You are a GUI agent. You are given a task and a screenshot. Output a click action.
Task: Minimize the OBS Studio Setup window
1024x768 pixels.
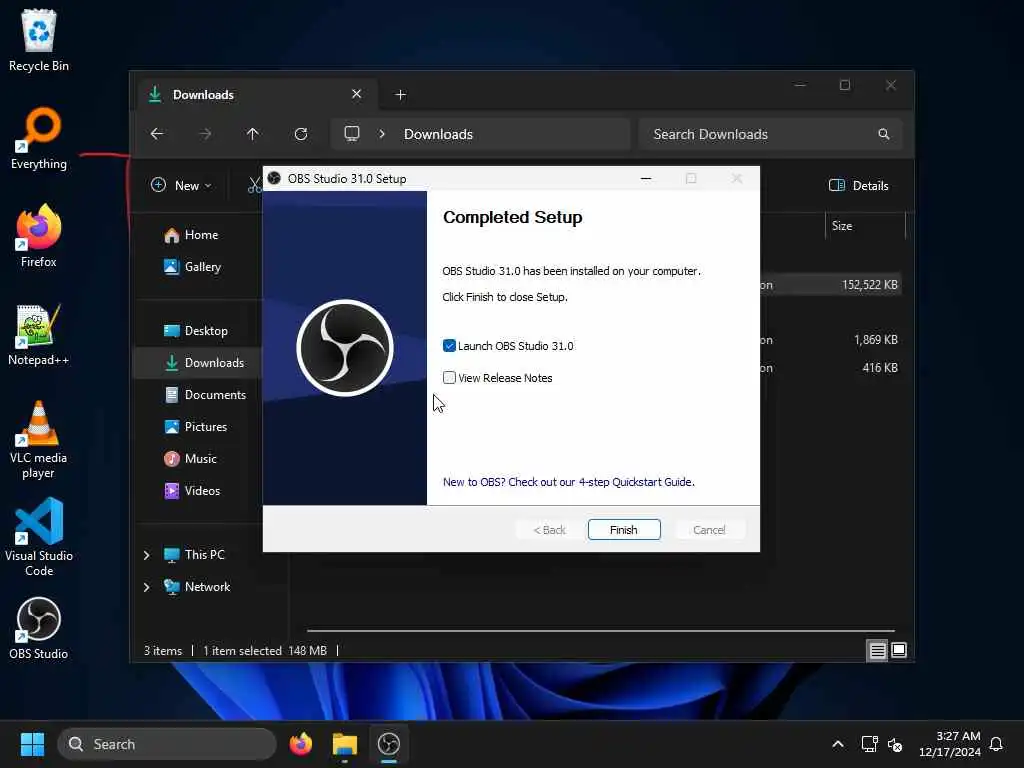646,178
